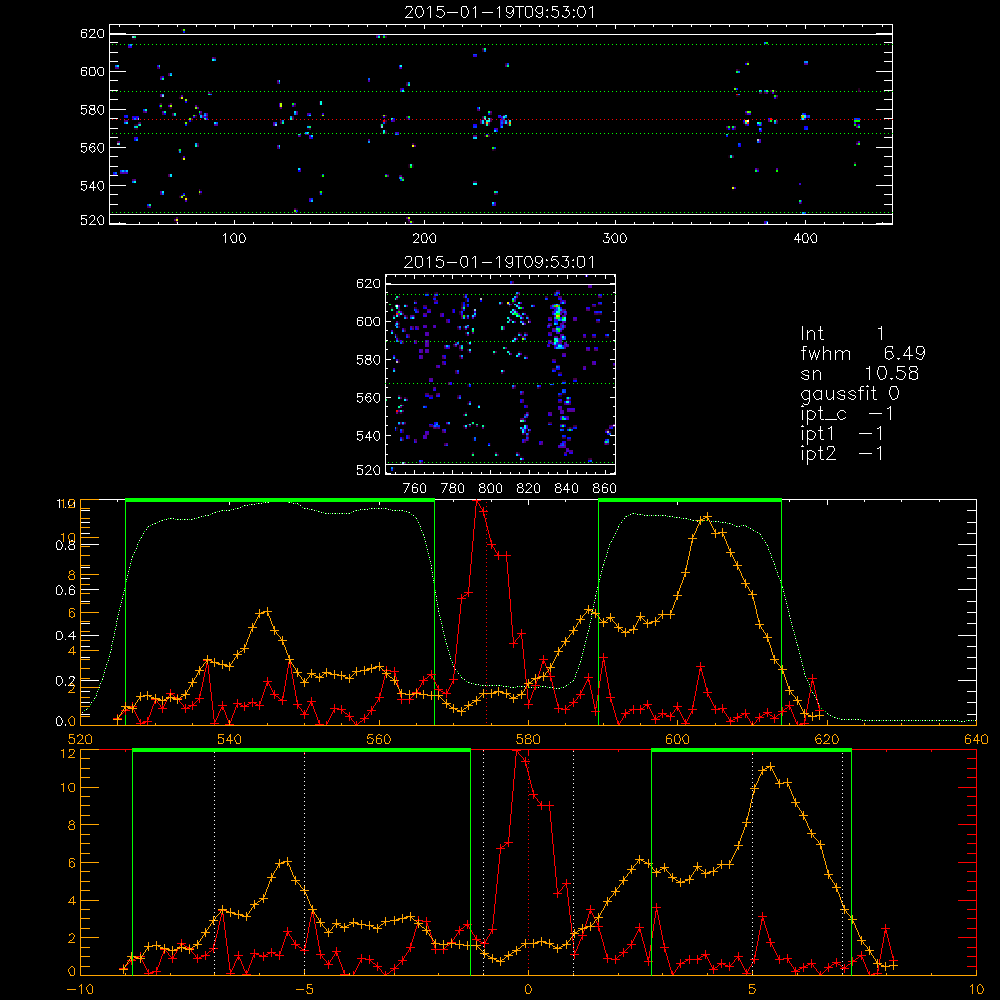Select the 'sn 10.58' readout text
Screen dimensions: 1000x1000
(x=860, y=374)
